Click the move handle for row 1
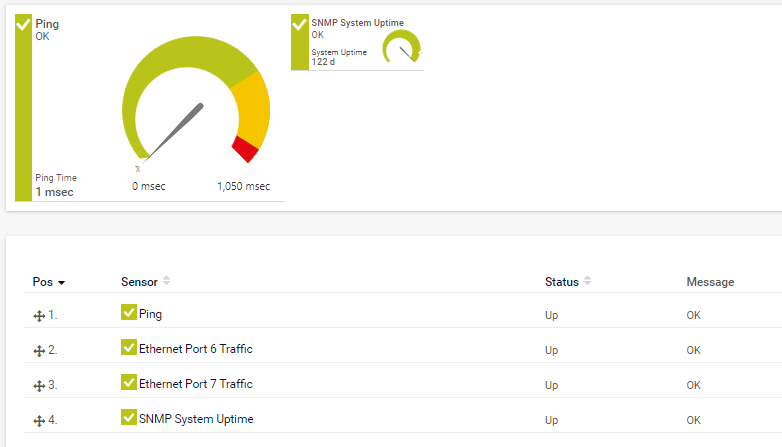The width and height of the screenshot is (782, 447). point(40,315)
